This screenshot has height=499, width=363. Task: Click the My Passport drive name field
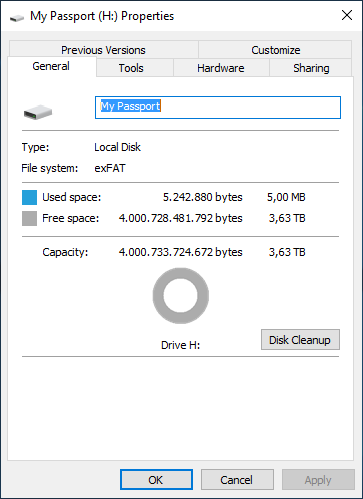218,107
